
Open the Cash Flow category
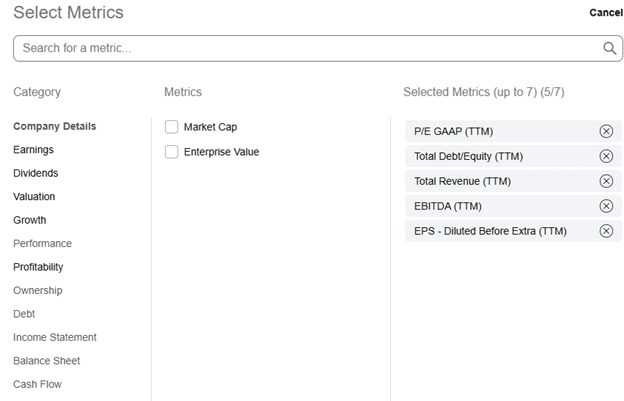click(38, 384)
